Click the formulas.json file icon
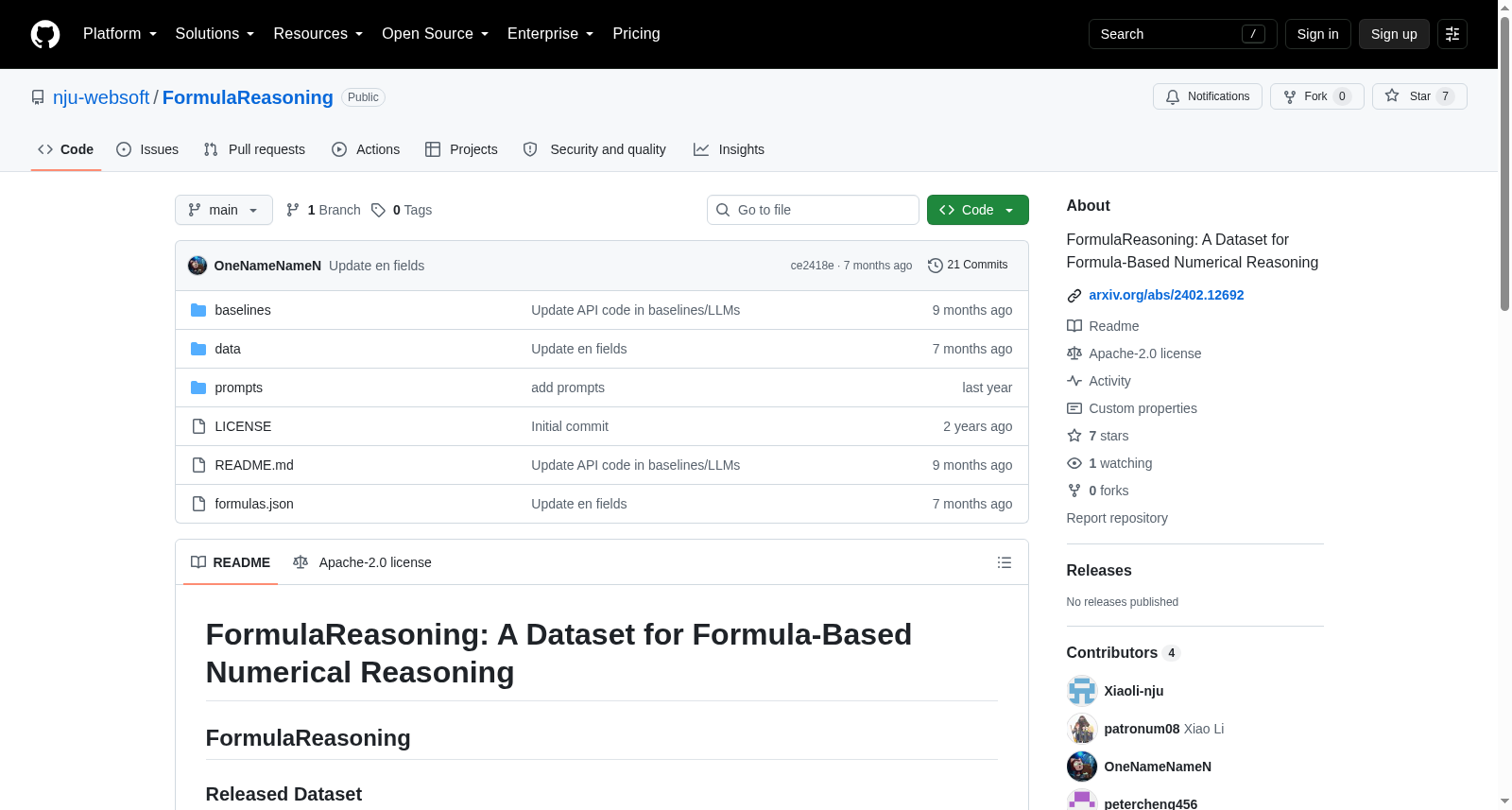Viewport: 1512px width, 810px height. click(x=198, y=504)
